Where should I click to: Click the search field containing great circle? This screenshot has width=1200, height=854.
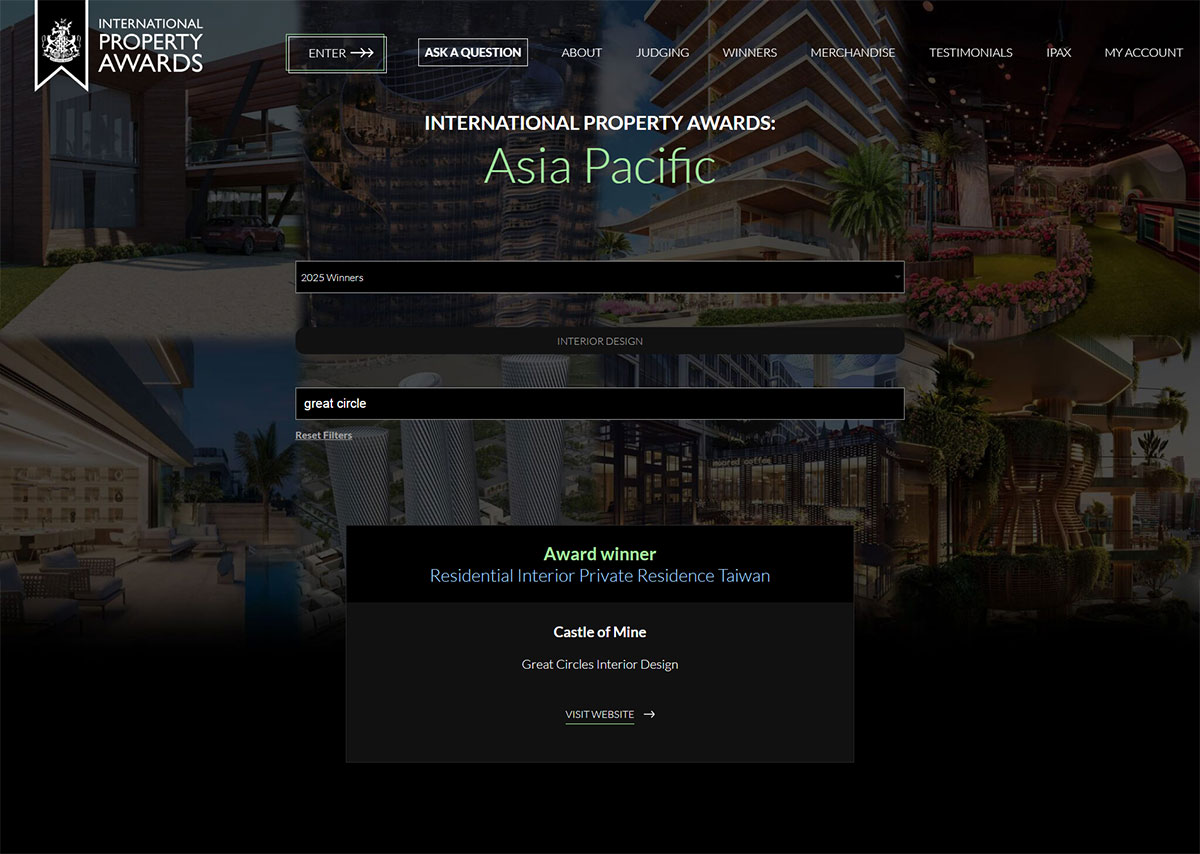600,403
